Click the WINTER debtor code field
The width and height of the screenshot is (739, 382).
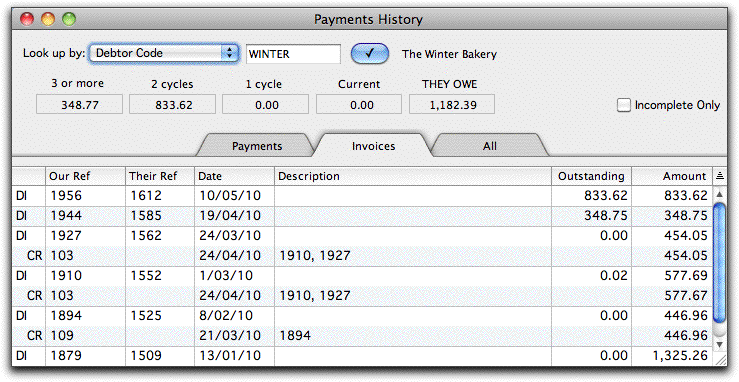tap(293, 54)
